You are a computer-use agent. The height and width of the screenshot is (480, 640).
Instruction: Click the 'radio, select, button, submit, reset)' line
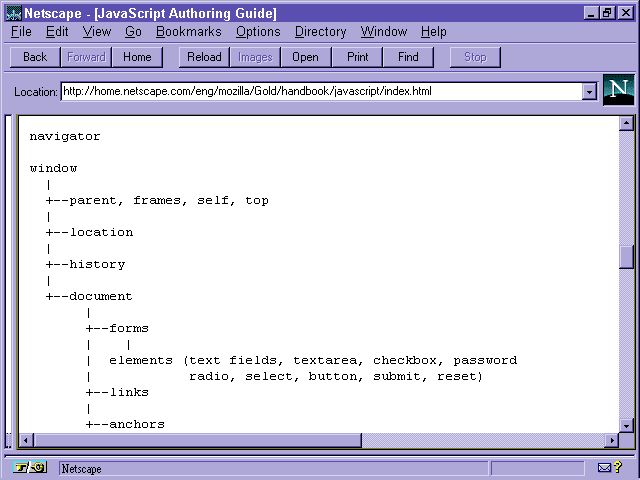336,376
